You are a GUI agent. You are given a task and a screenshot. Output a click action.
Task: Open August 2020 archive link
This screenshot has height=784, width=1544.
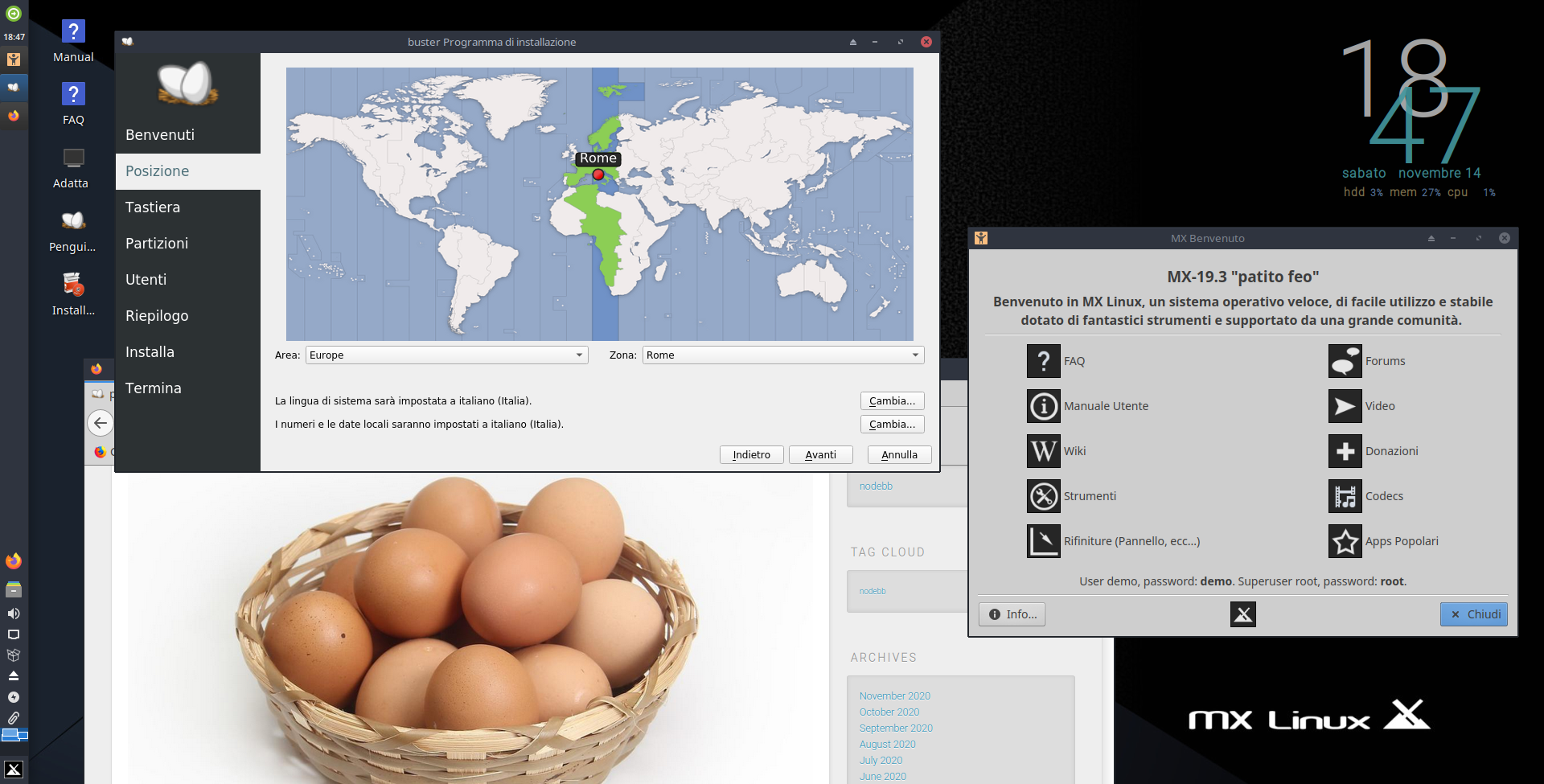click(x=887, y=744)
